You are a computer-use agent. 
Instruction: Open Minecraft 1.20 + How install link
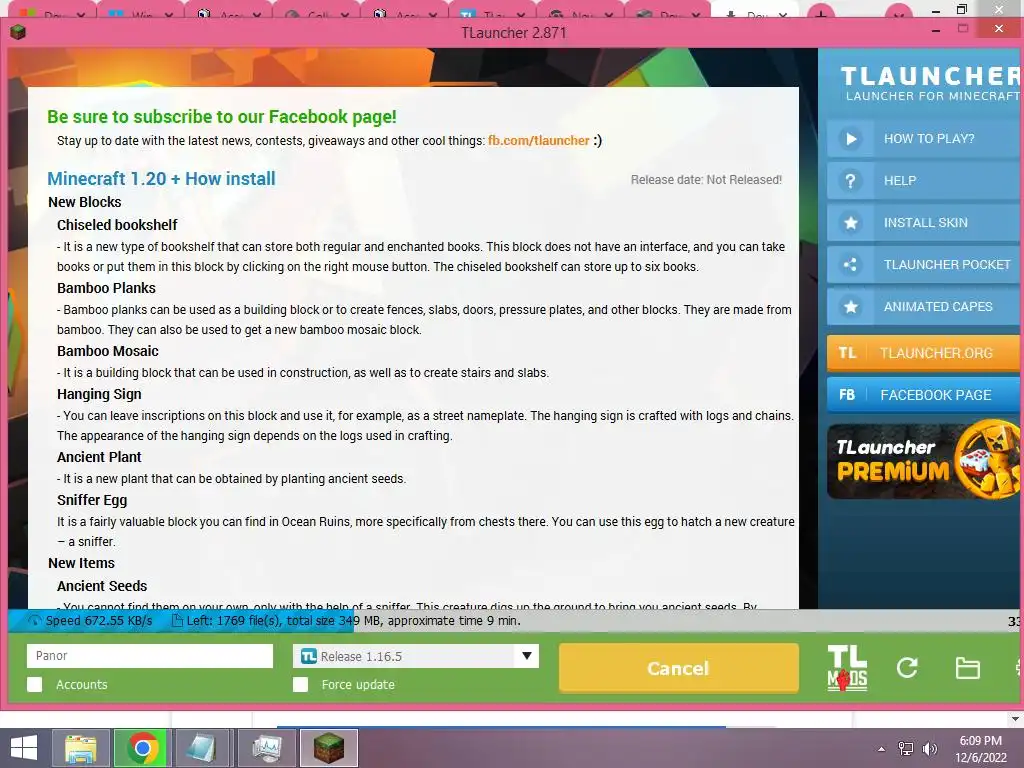[x=161, y=178]
